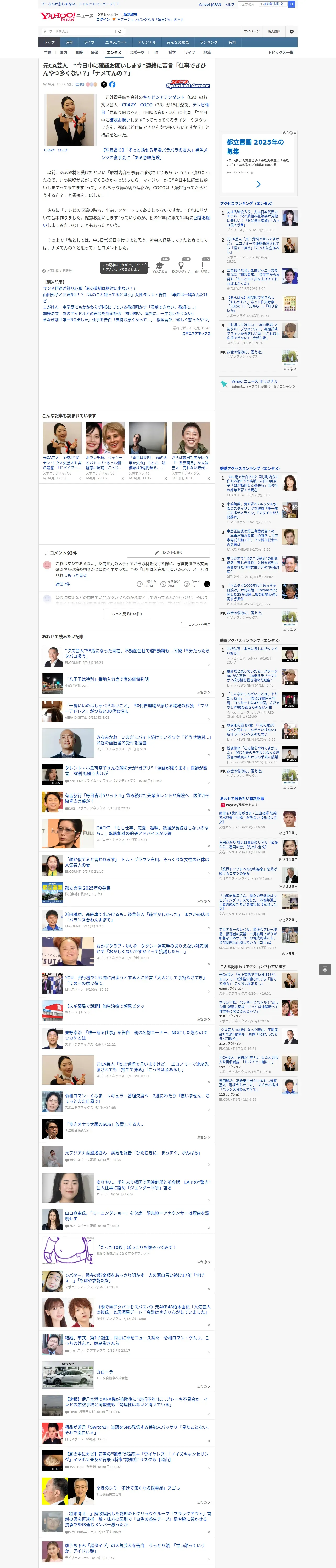Select the エキスパート tab
This screenshot has width=336, height=1568.
pos(116,43)
